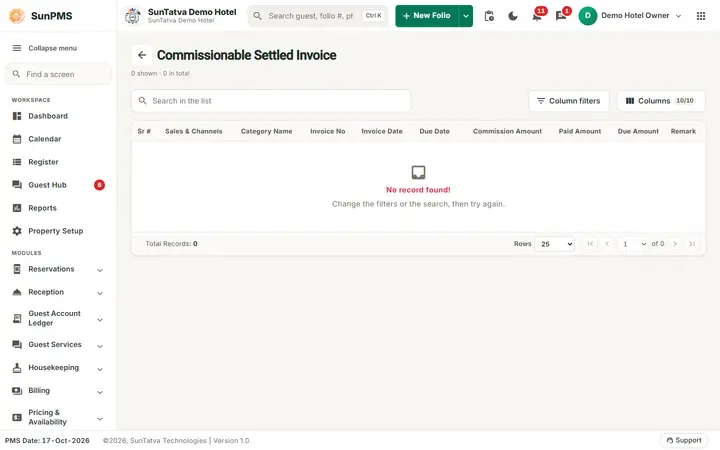
Task: Go to the previous page button
Action: coord(607,244)
